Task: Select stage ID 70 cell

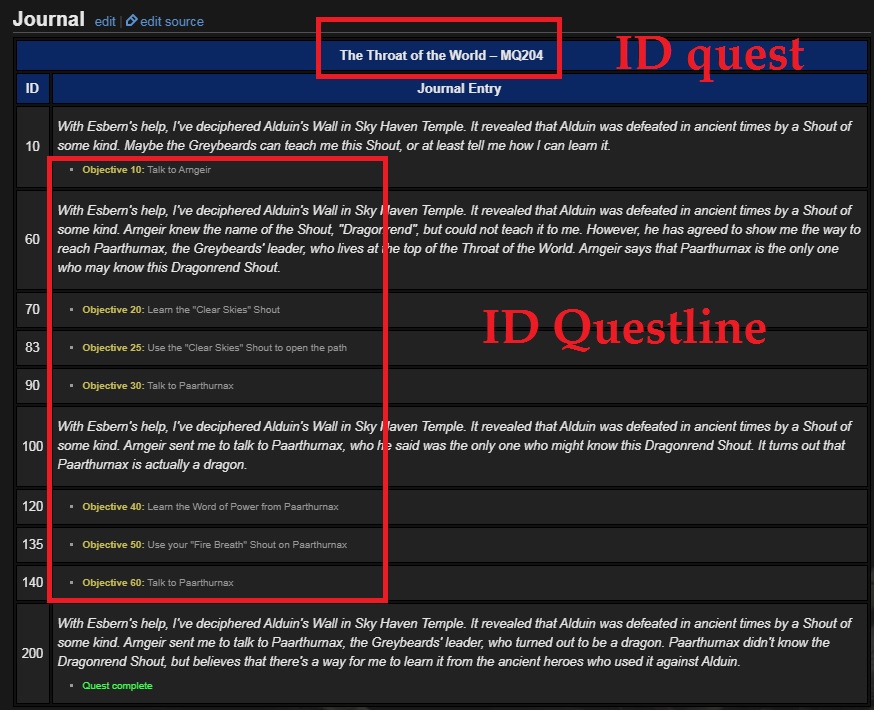Action: click(x=32, y=309)
